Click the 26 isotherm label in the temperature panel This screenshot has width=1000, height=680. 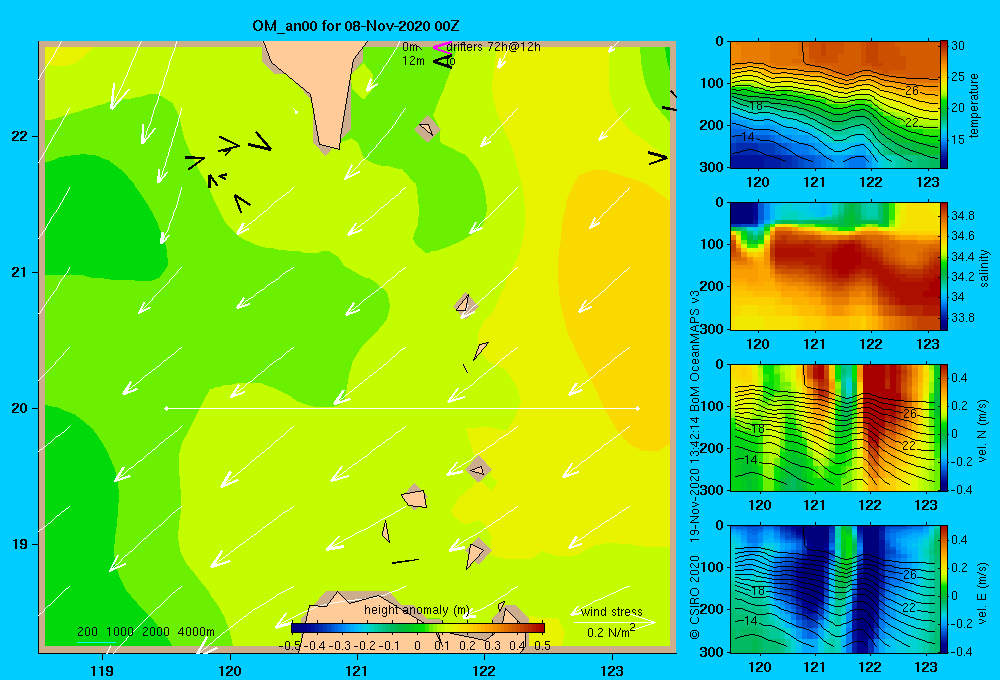coord(912,91)
